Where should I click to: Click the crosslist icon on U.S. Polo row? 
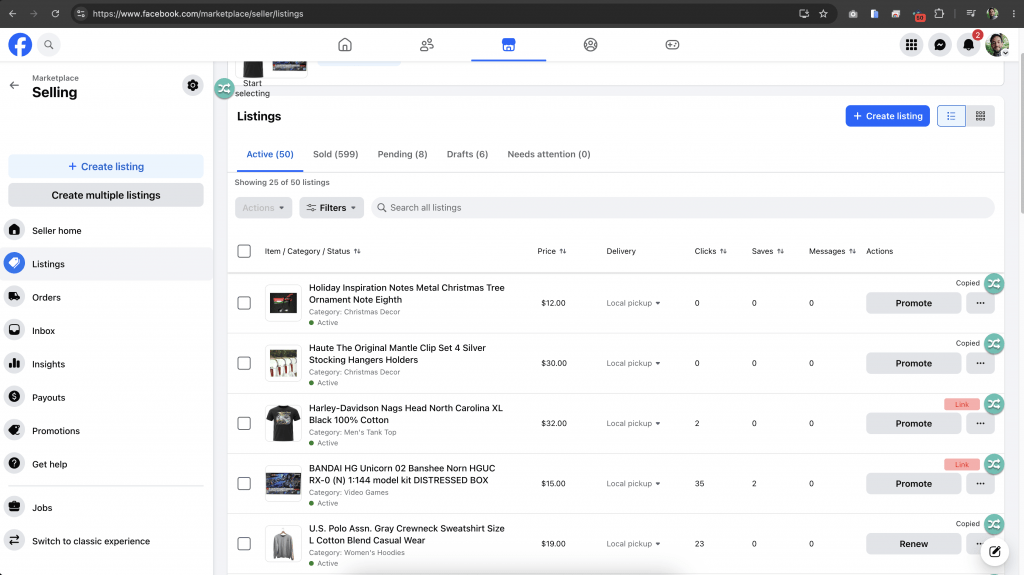(x=994, y=524)
